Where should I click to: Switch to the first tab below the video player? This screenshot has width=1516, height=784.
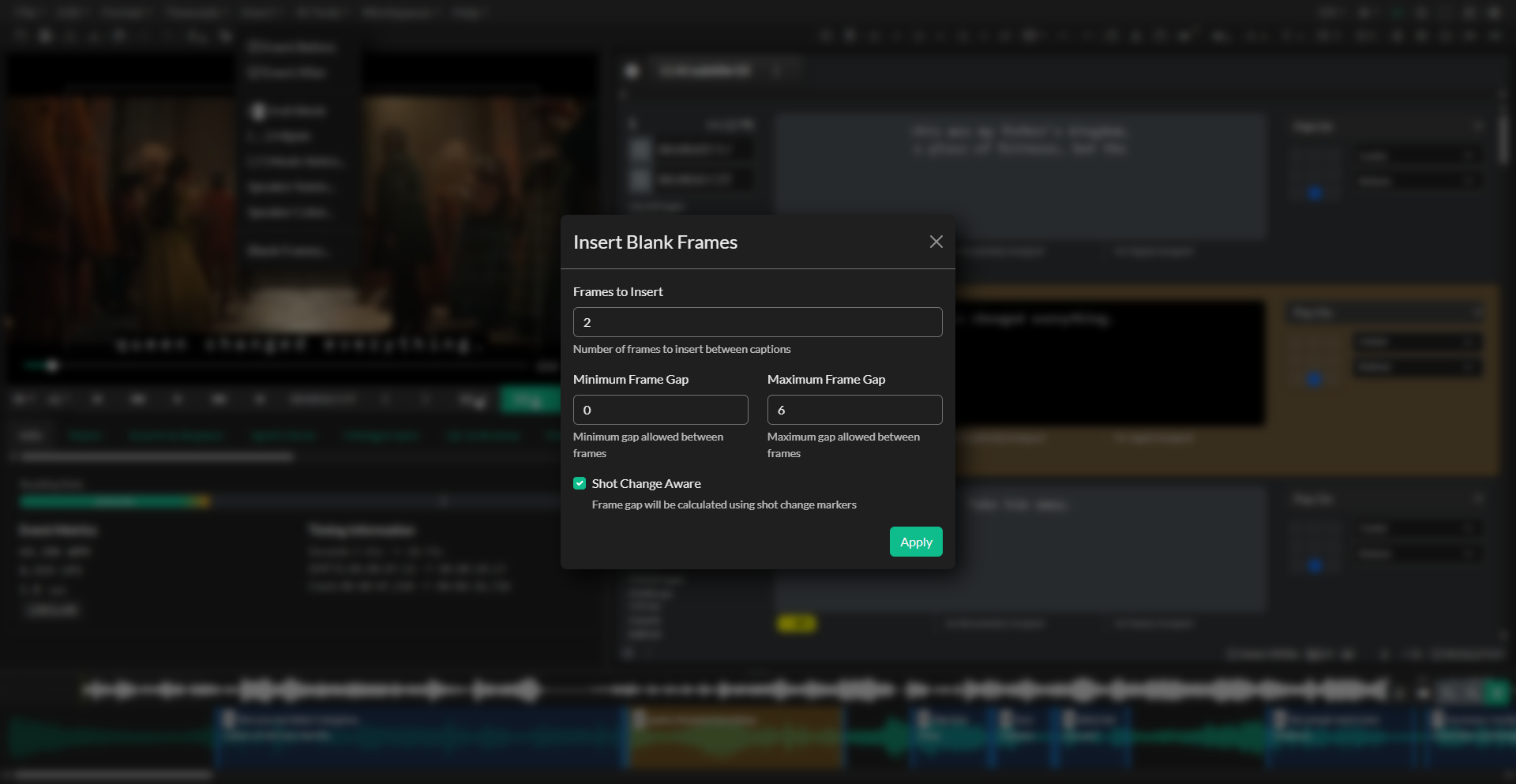[x=31, y=435]
